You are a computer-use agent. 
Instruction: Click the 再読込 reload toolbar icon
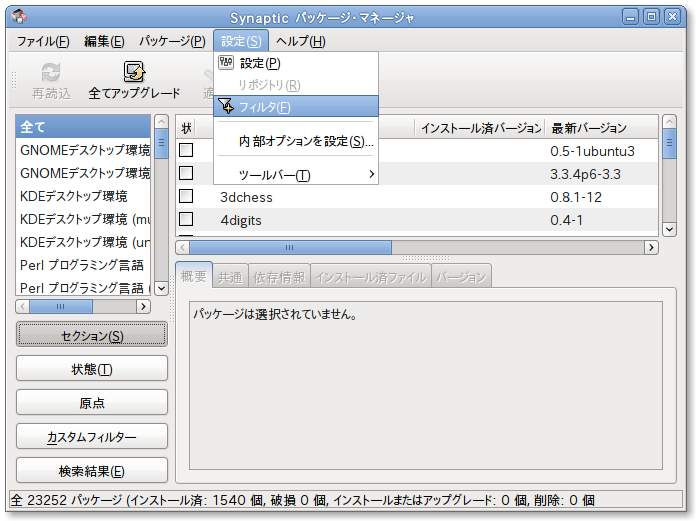point(51,72)
